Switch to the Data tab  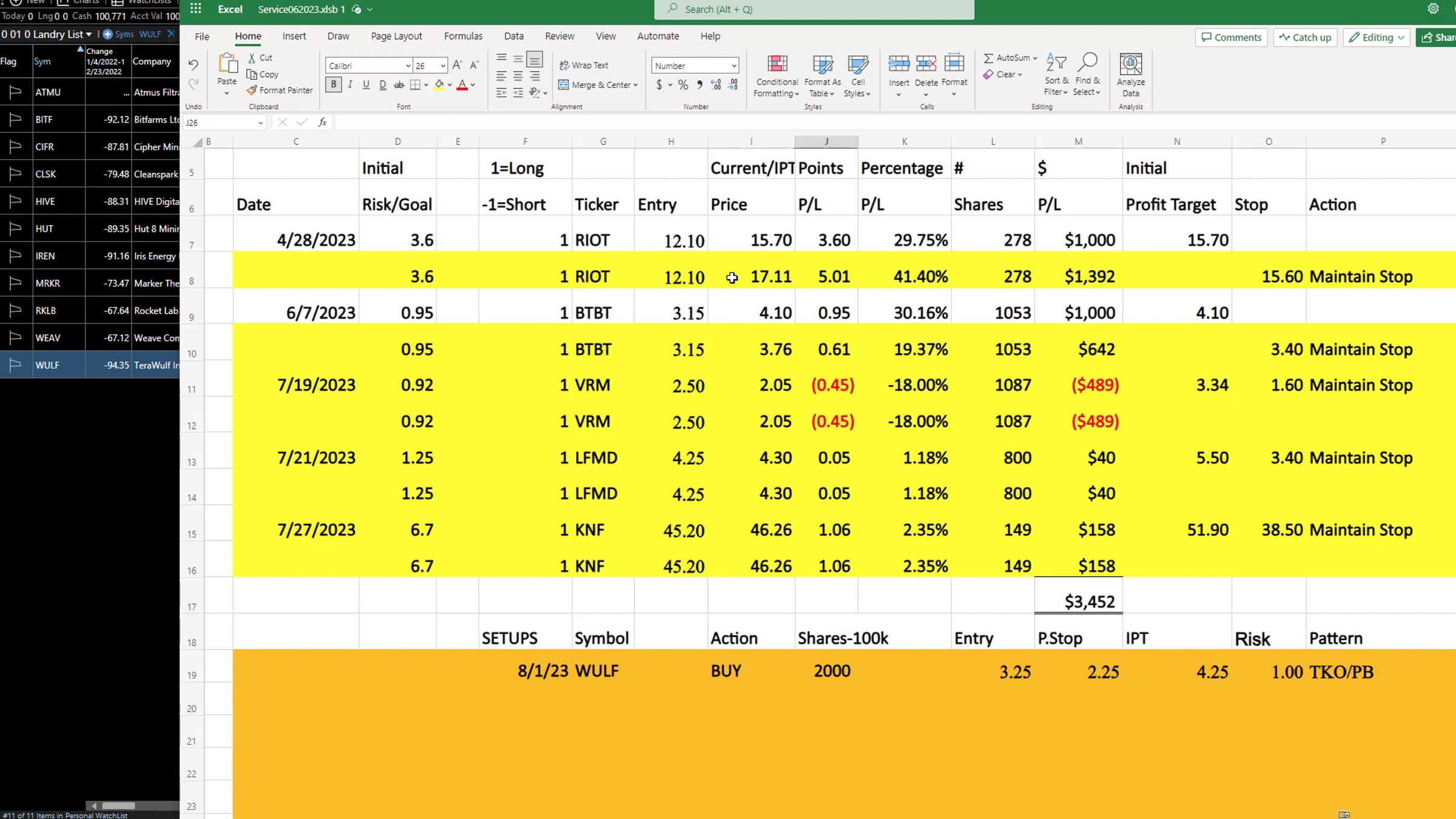(x=514, y=36)
